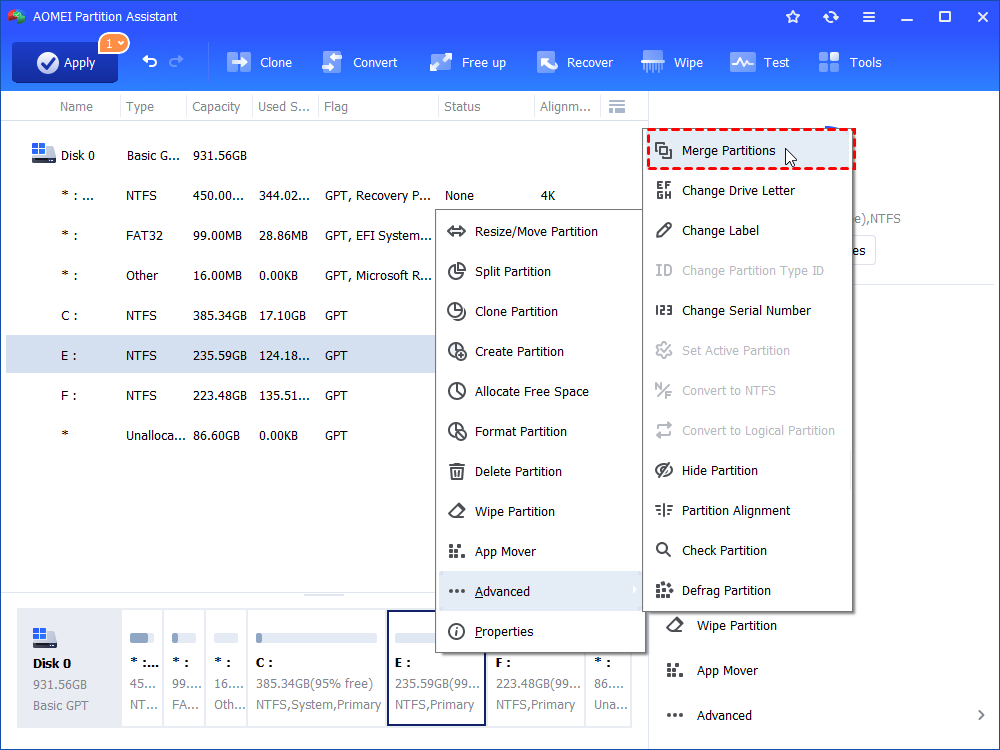Select the 16.00MB Other partition row
This screenshot has width=1000, height=750.
point(220,276)
